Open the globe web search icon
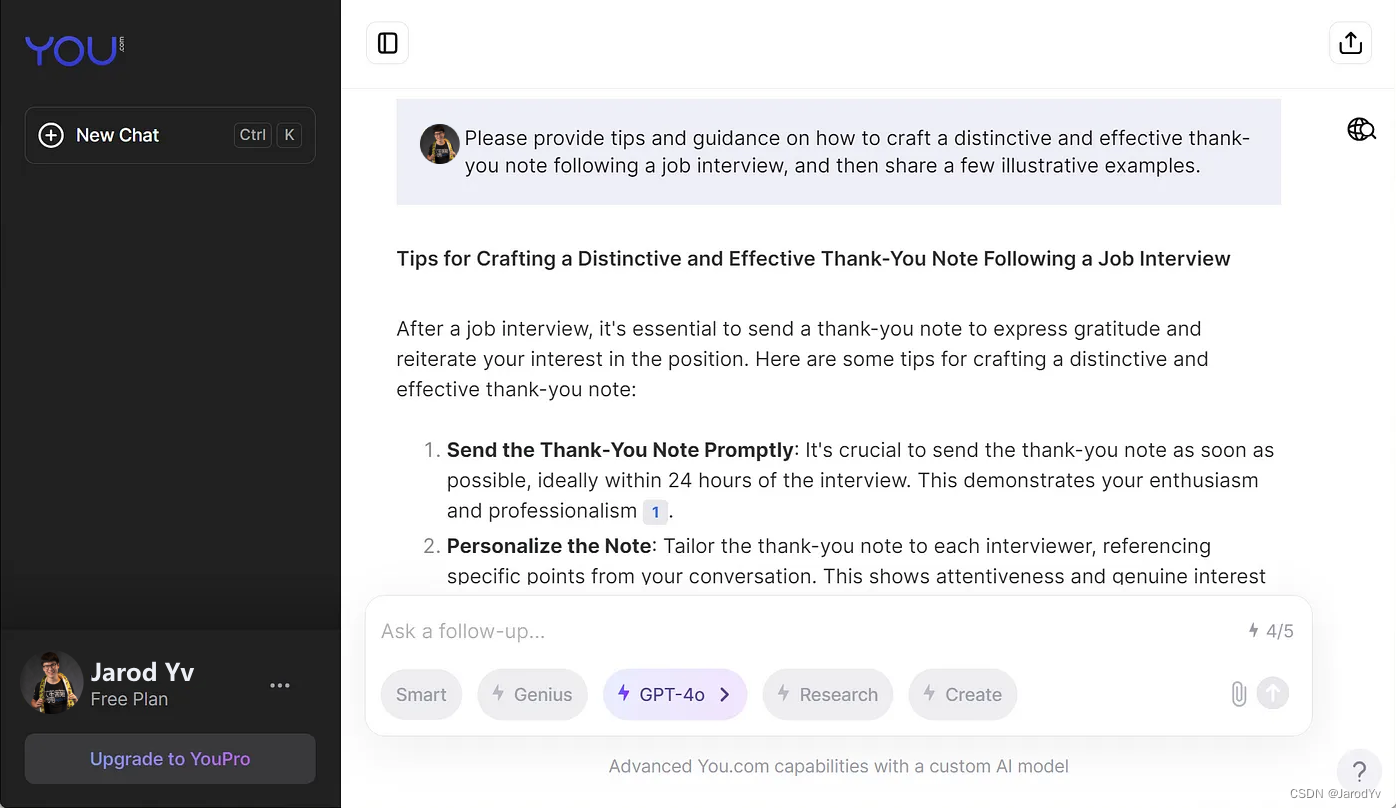The width and height of the screenshot is (1396, 808). pyautogui.click(x=1361, y=129)
